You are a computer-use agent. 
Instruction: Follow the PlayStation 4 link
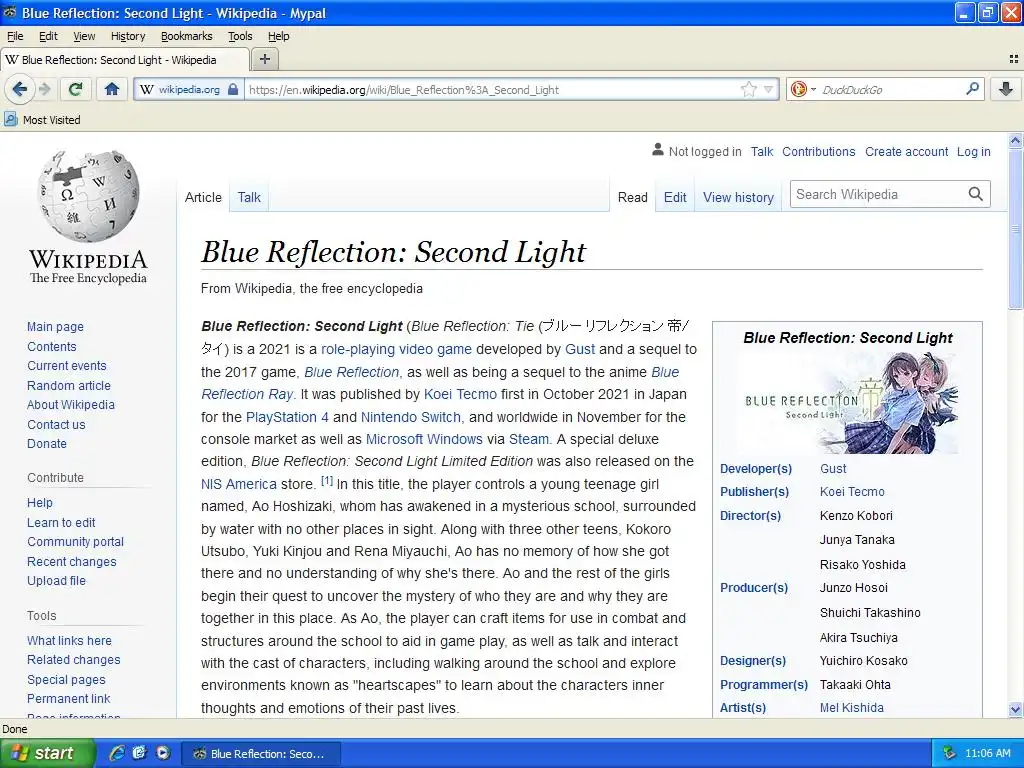click(287, 417)
